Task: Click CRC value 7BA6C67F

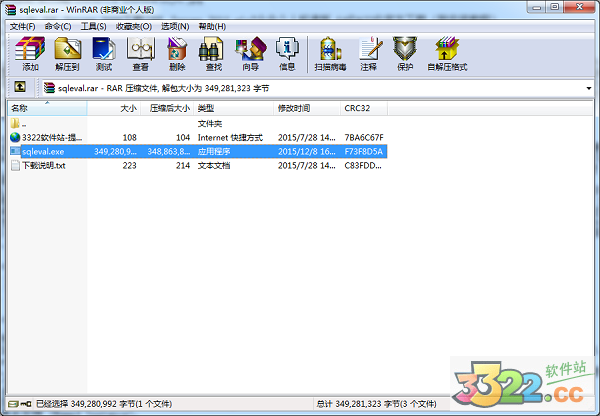Action: (364, 137)
